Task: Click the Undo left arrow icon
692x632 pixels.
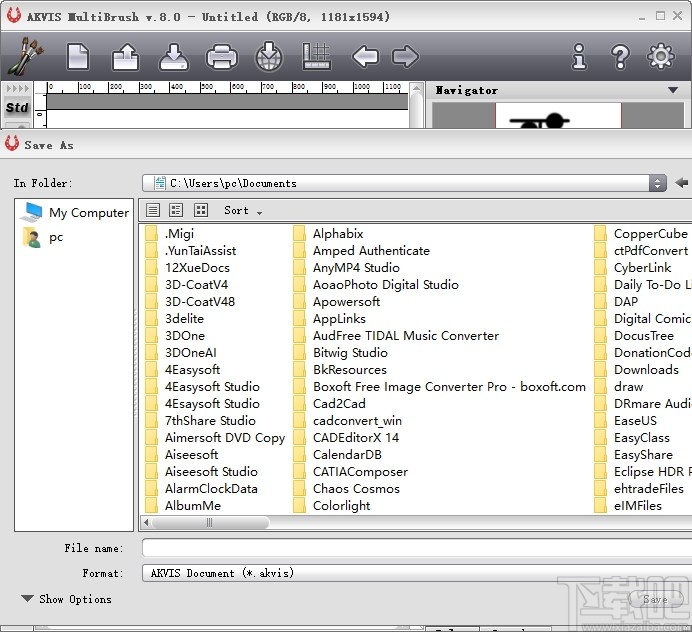Action: (x=365, y=56)
